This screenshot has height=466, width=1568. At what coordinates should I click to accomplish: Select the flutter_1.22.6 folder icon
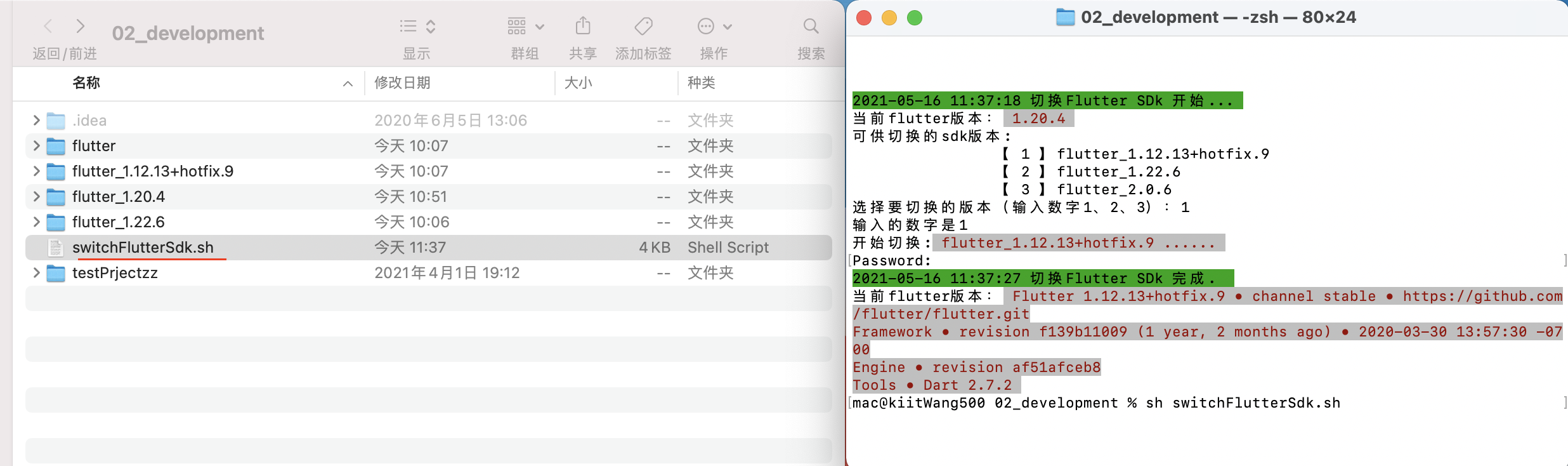(x=56, y=222)
